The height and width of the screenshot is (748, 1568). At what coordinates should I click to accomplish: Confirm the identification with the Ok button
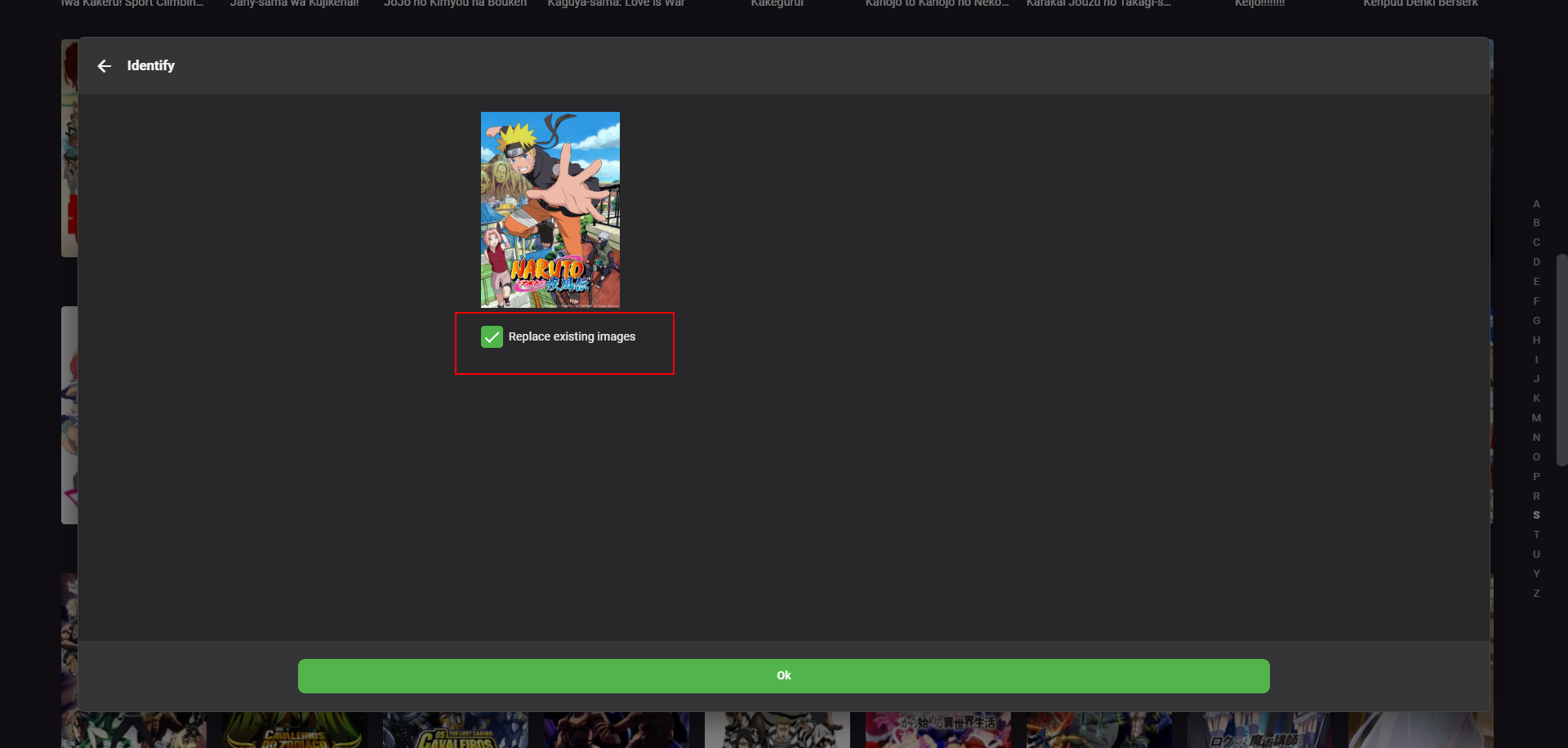coord(783,676)
